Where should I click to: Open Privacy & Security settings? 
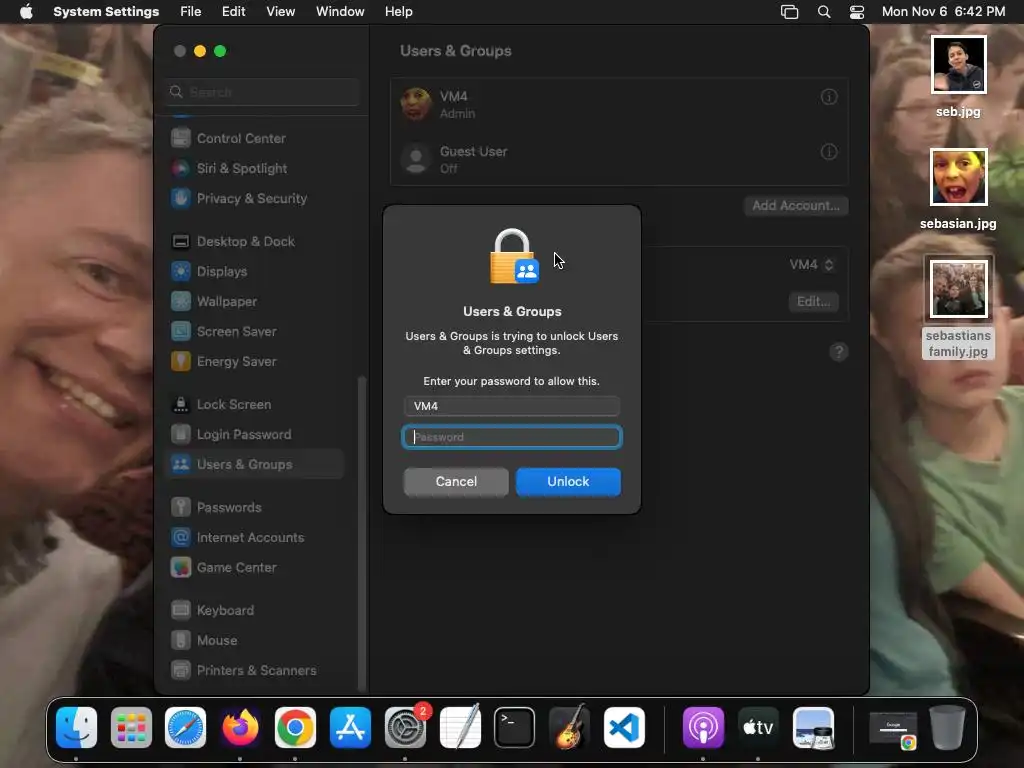(255, 199)
